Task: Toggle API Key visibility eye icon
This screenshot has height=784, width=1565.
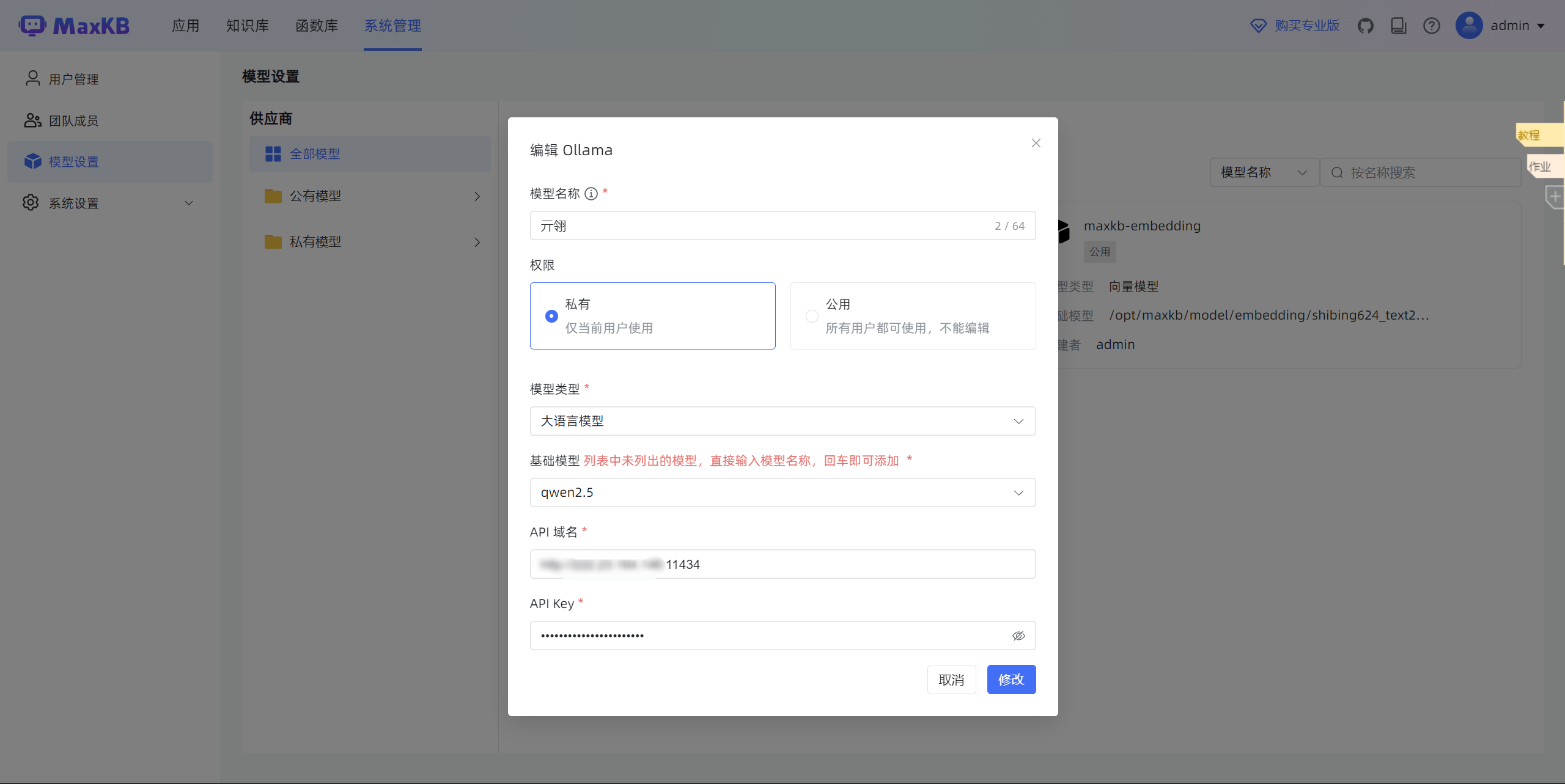Action: pyautogui.click(x=1018, y=636)
